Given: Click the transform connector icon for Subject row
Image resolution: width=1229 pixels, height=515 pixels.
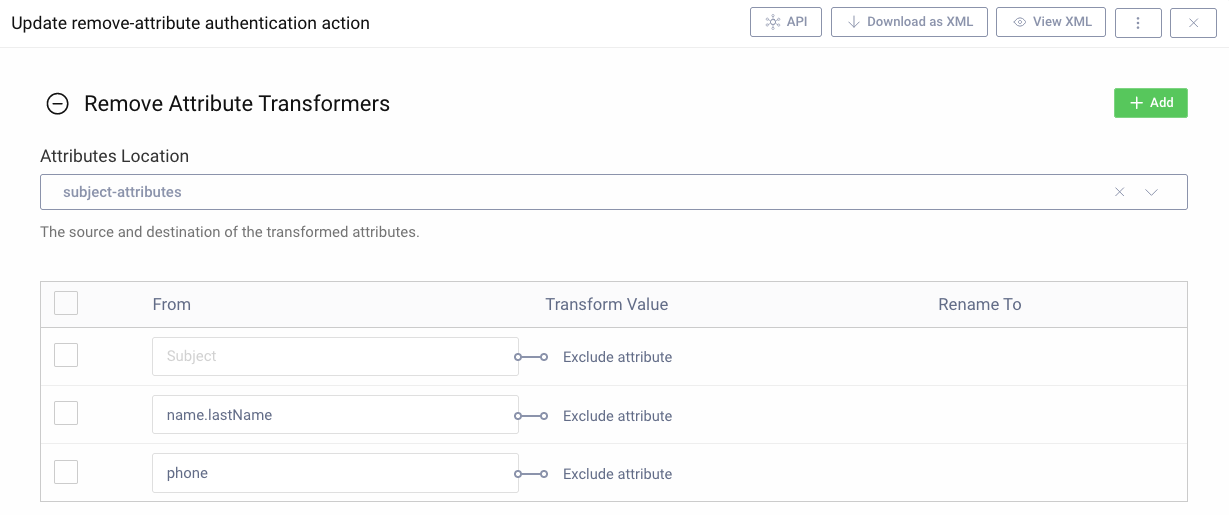Looking at the screenshot, I should pos(531,357).
